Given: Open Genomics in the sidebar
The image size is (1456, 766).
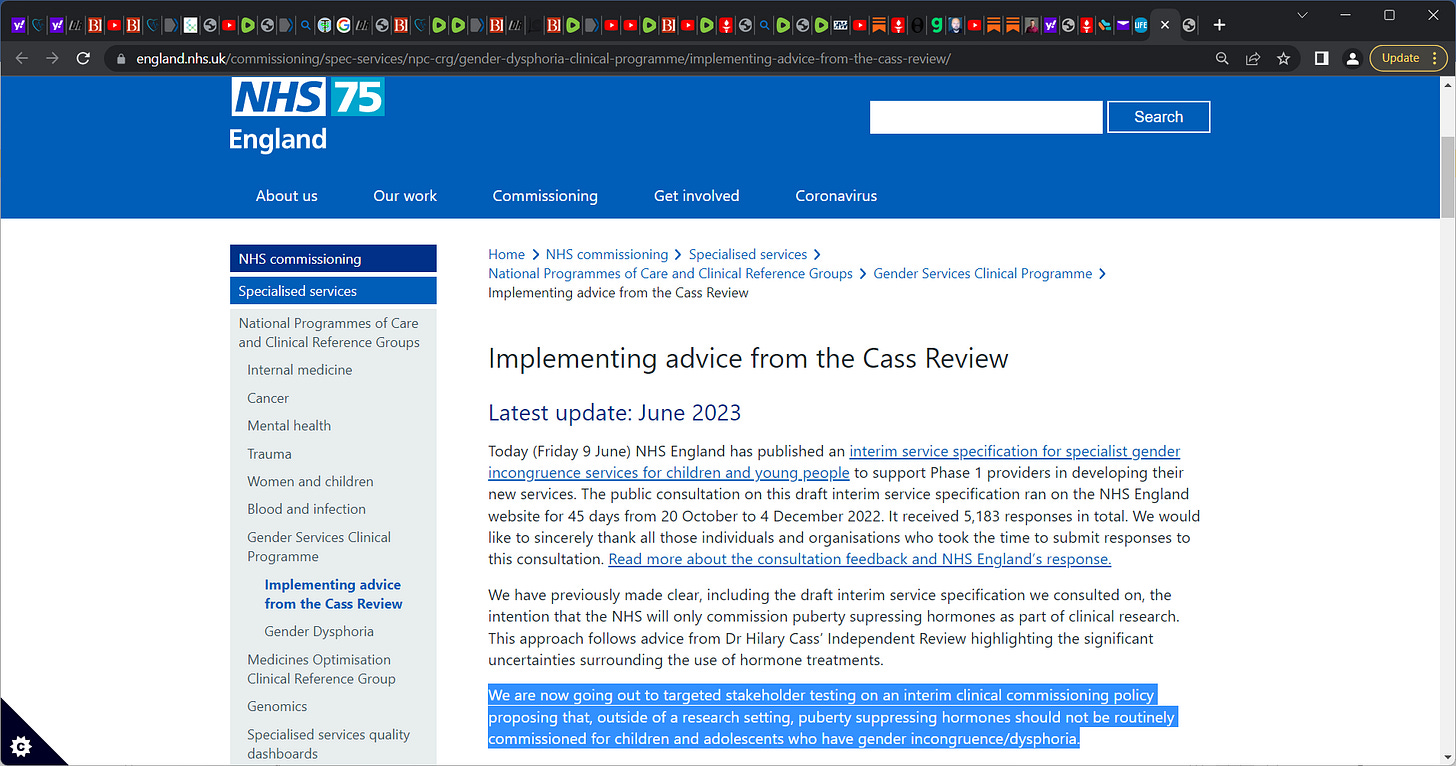Looking at the screenshot, I should pyautogui.click(x=277, y=707).
